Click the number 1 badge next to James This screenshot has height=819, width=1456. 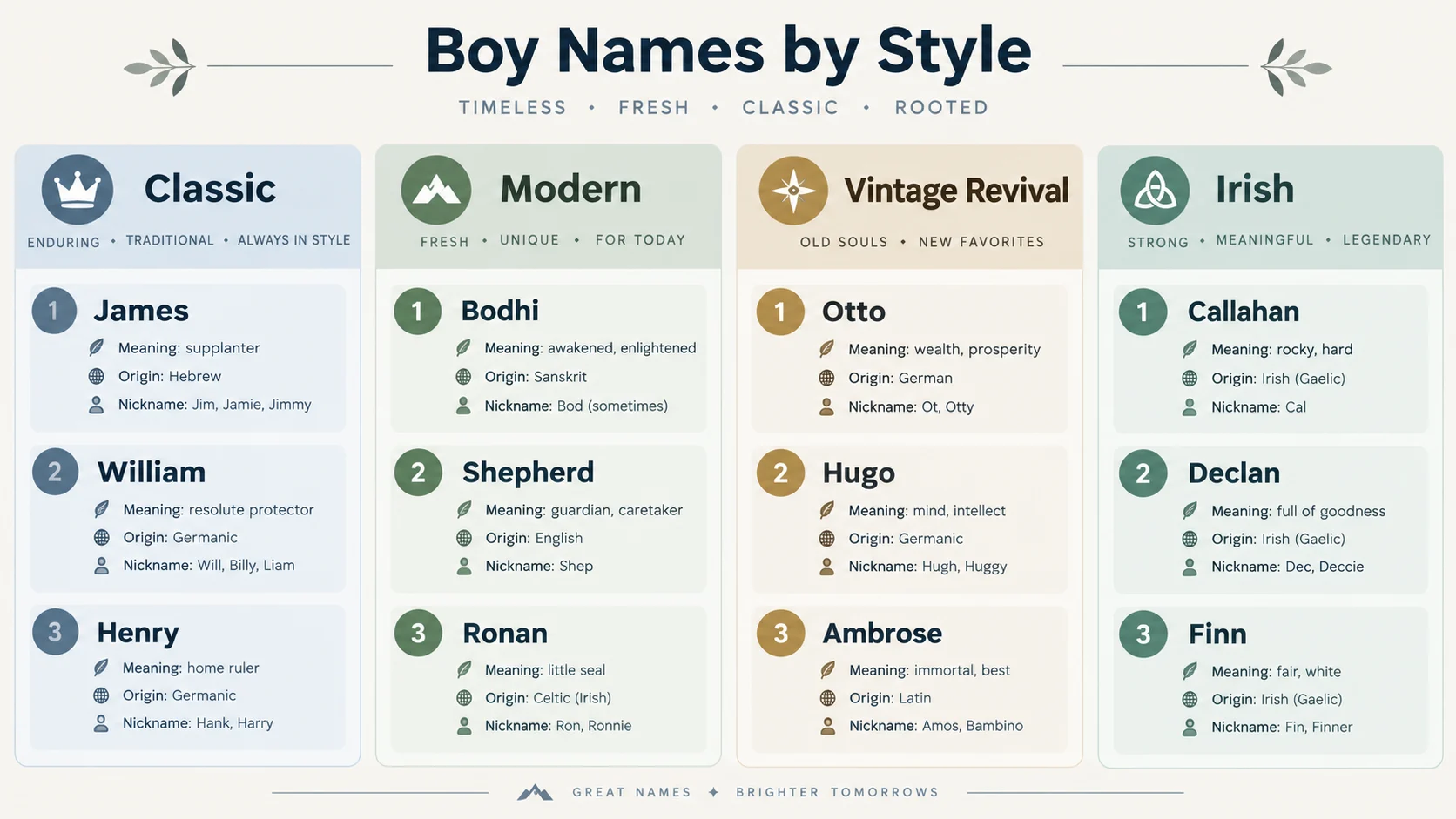coord(54,311)
